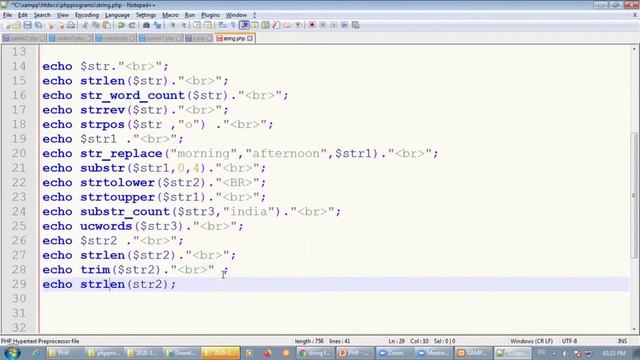640x360 pixels.
Task: Create a new file via toolbar
Action: [7, 25]
